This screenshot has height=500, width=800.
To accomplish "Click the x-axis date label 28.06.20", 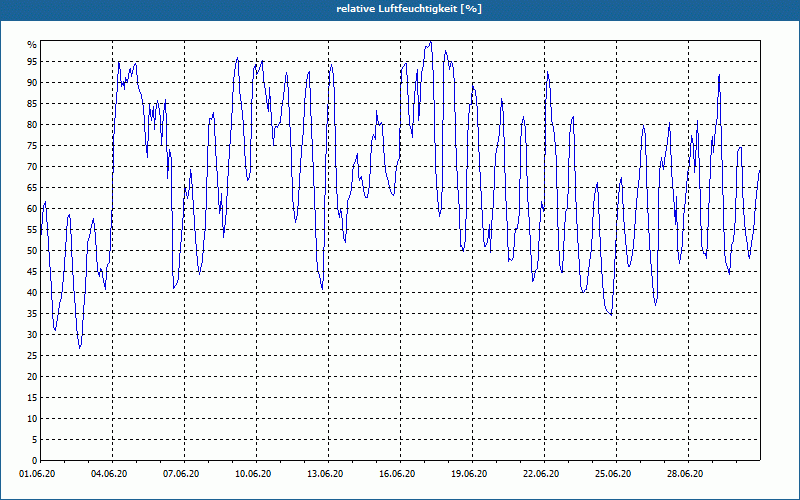I will coord(685,473).
